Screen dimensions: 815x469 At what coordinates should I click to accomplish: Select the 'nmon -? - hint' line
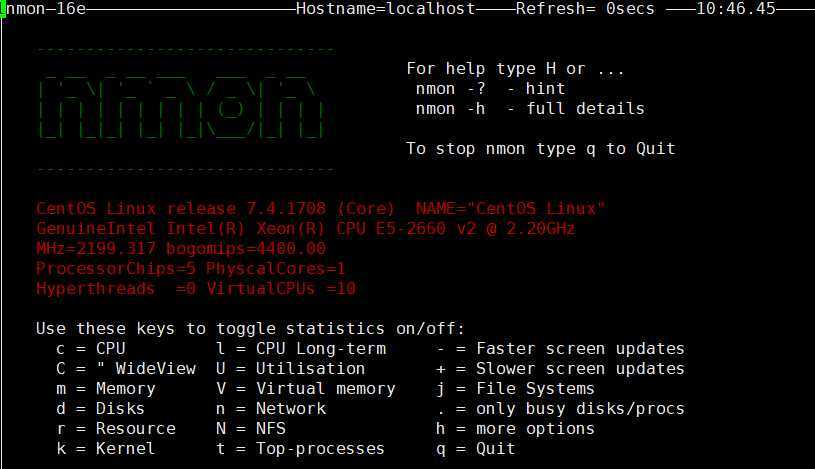[490, 89]
